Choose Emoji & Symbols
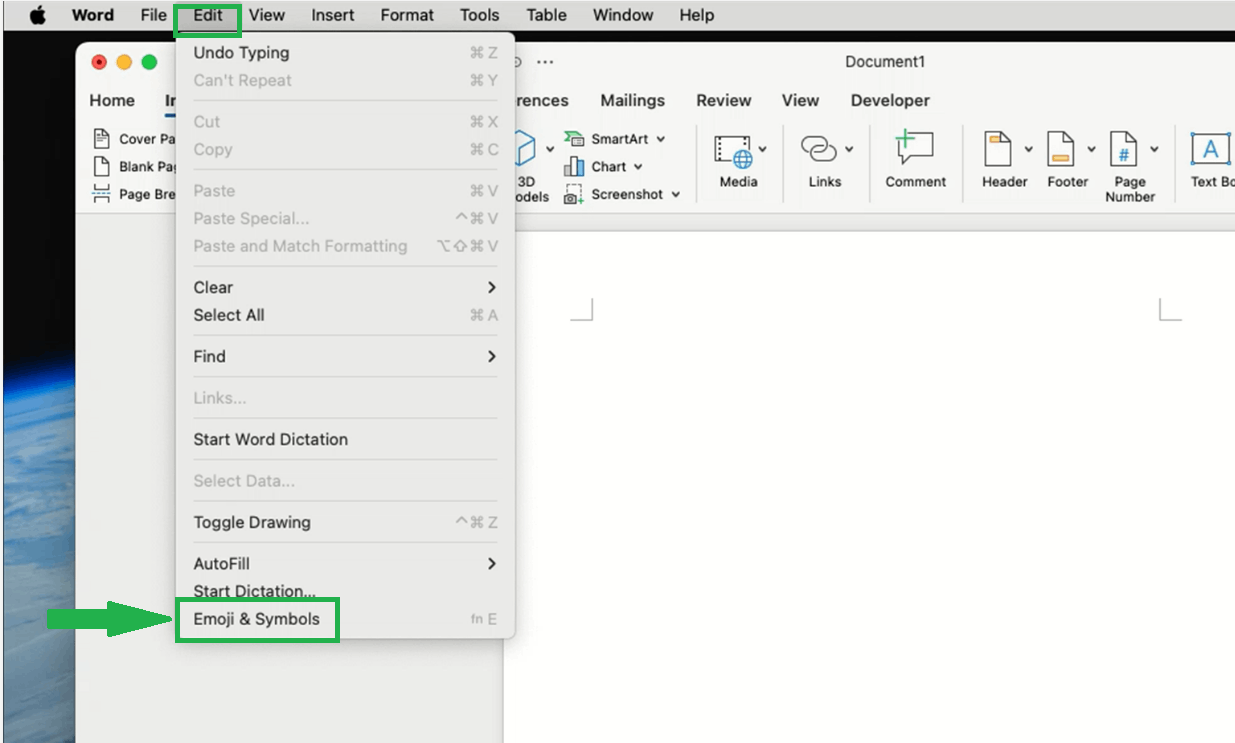Screen dimensions: 1235x743 (345, 619)
